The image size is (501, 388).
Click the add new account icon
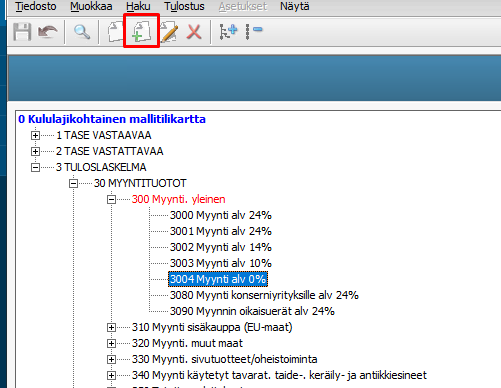[x=141, y=31]
